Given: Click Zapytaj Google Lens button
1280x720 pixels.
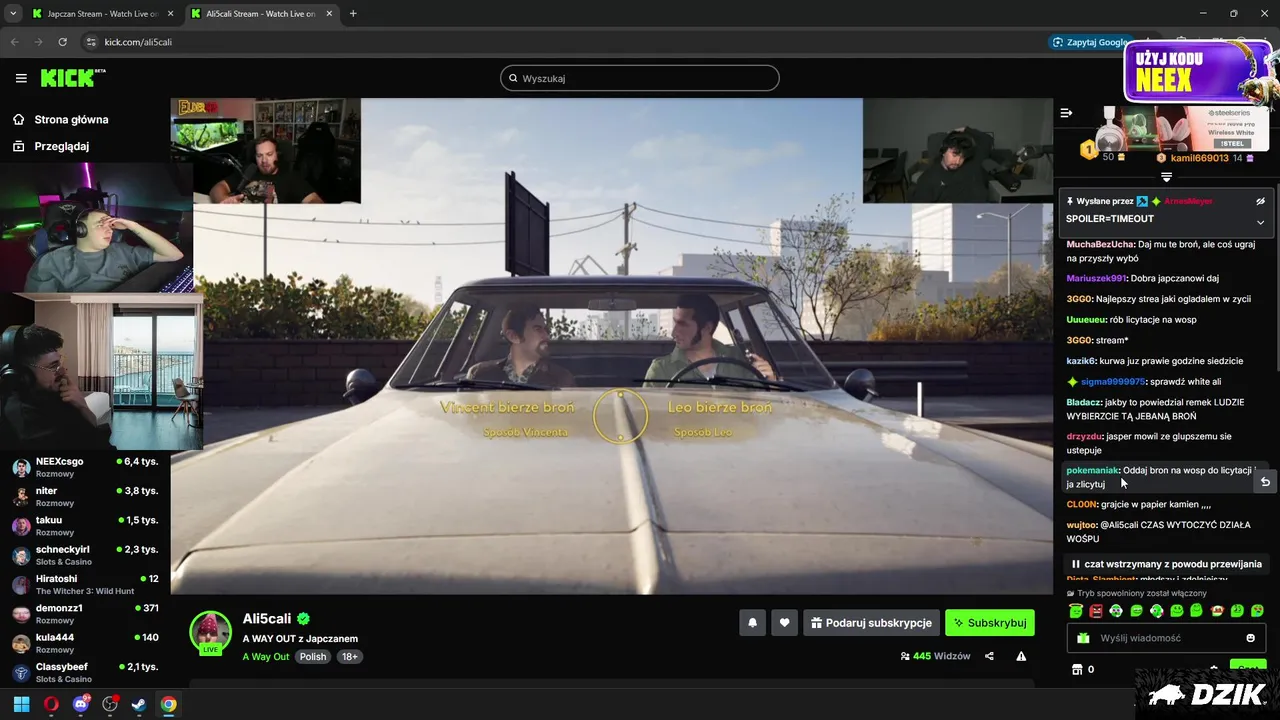Looking at the screenshot, I should tap(1090, 42).
